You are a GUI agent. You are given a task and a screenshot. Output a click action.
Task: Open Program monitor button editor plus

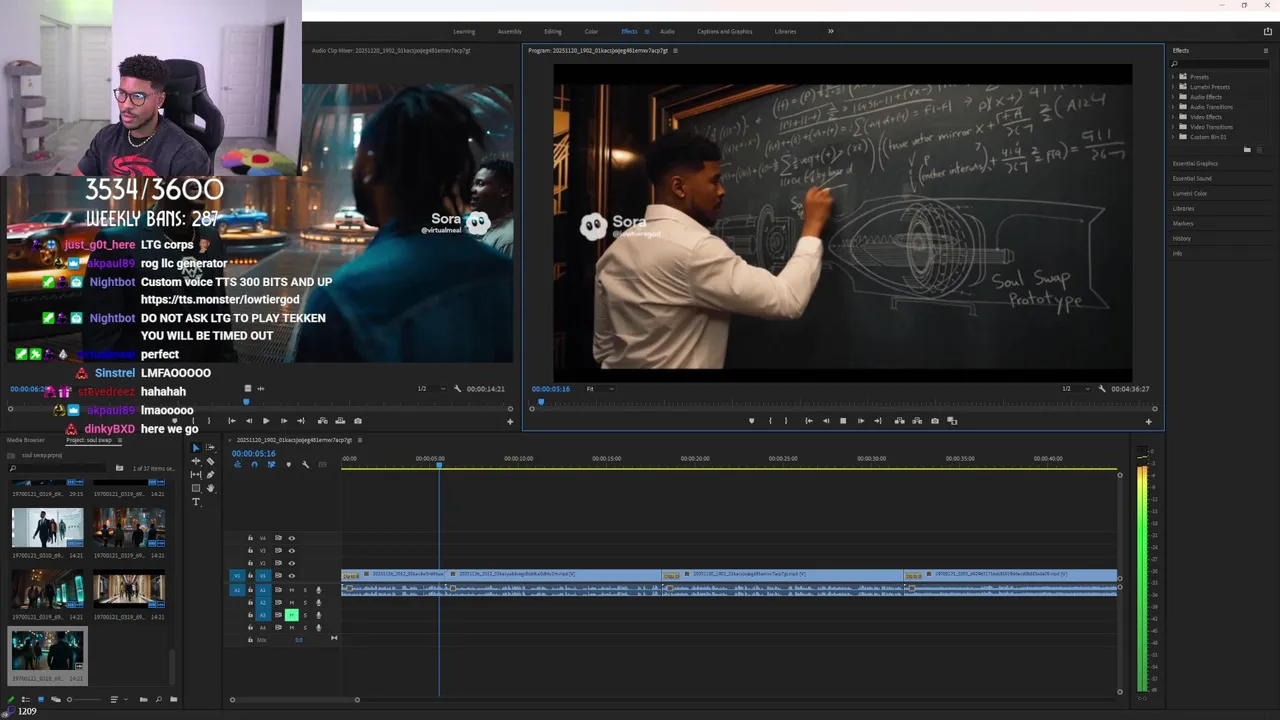(x=1148, y=421)
